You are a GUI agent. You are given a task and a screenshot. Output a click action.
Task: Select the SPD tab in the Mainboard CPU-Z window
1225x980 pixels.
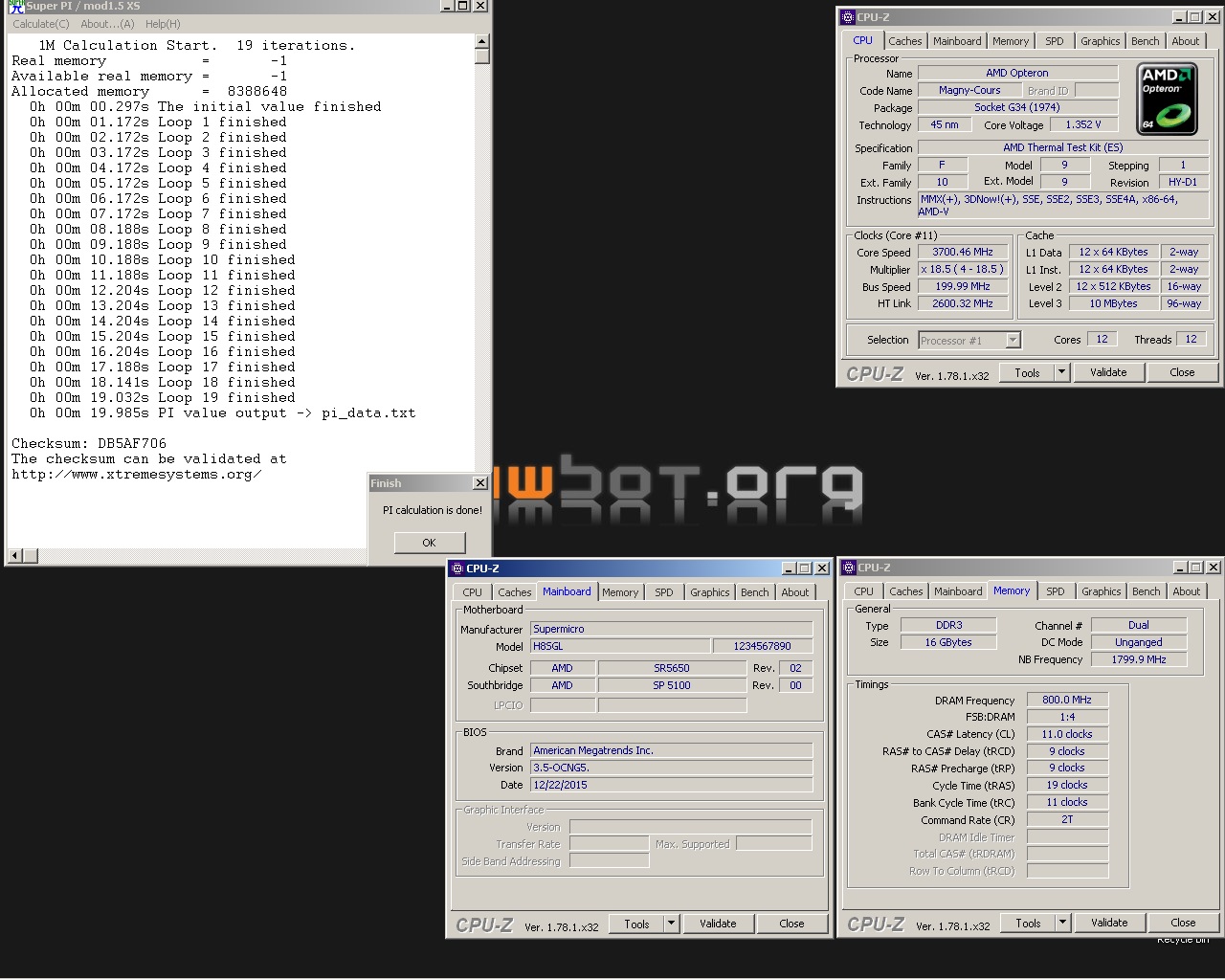click(663, 592)
